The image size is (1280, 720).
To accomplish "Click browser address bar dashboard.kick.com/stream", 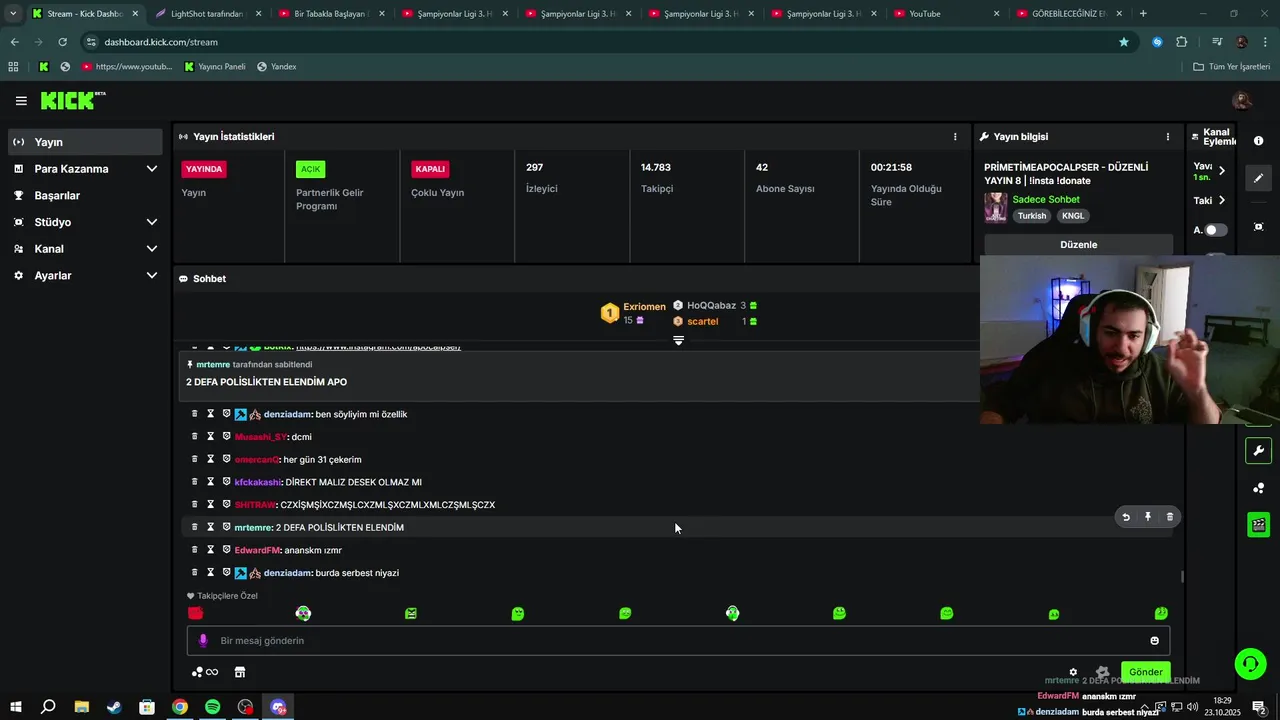I will (600, 42).
